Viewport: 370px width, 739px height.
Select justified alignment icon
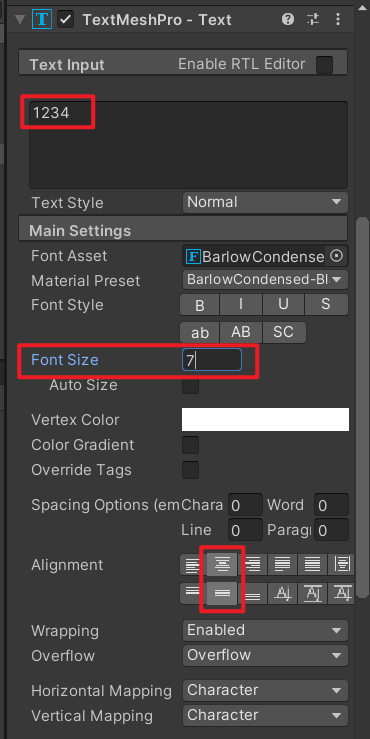(x=282, y=564)
